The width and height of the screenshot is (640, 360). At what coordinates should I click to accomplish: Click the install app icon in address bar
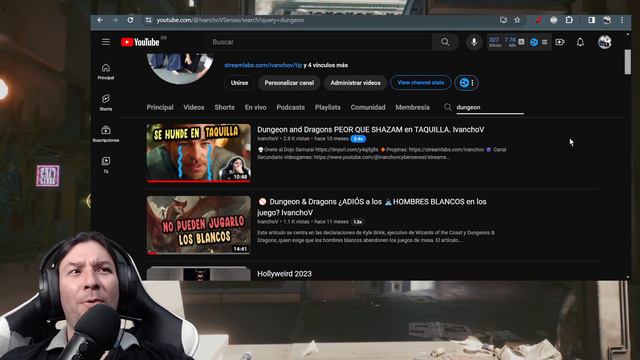coord(503,20)
